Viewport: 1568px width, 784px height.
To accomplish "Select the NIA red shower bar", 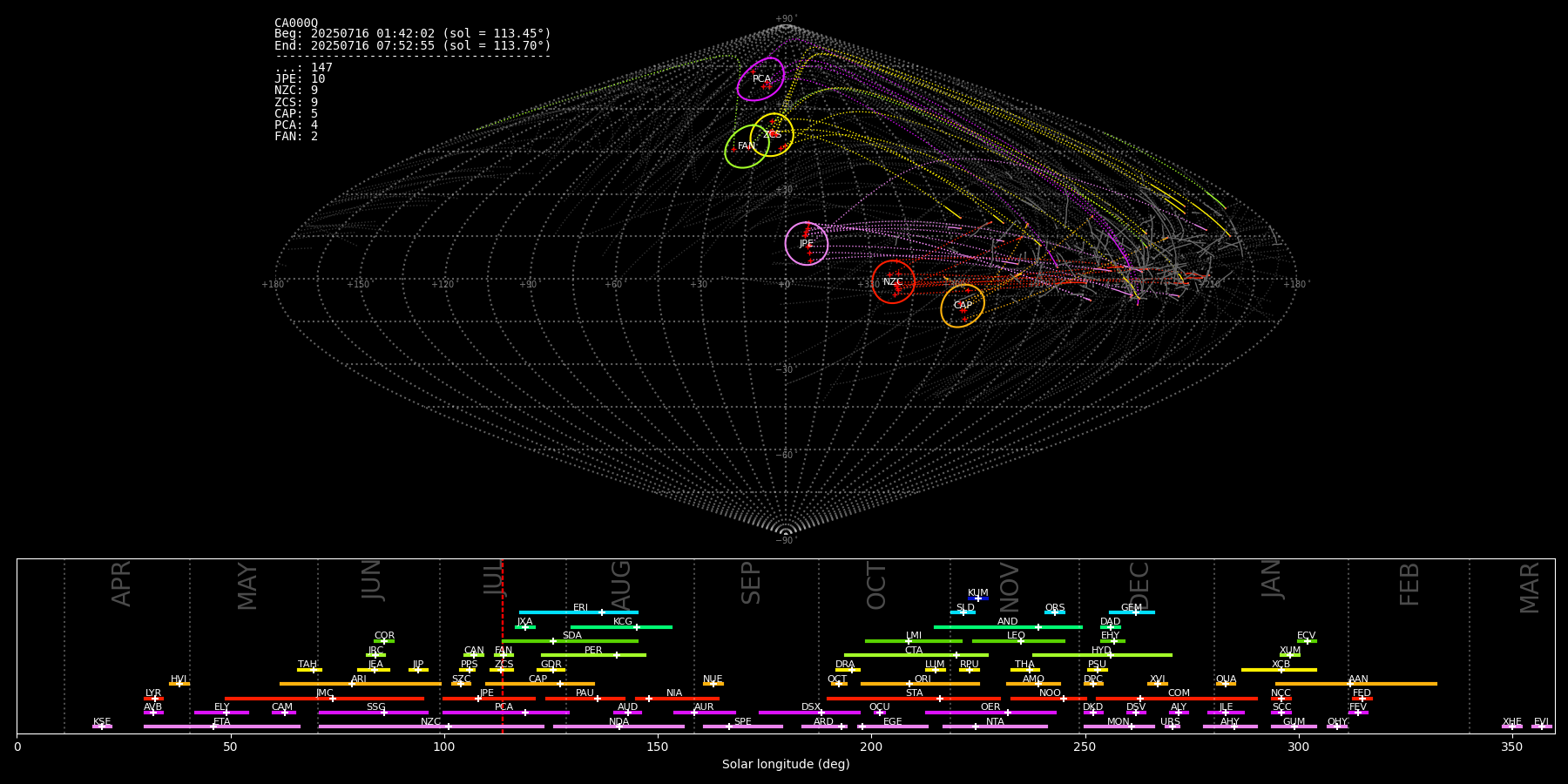I will [677, 699].
